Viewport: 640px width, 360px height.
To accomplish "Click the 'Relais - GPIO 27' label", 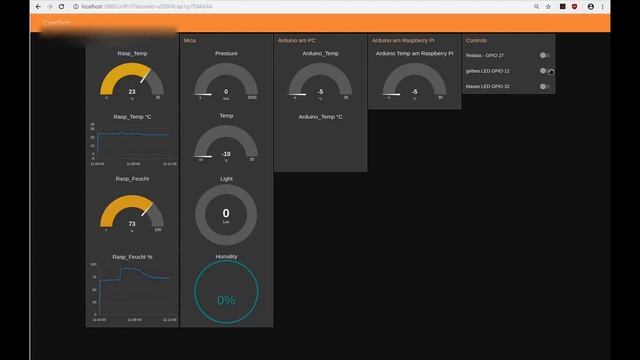I will [x=485, y=55].
